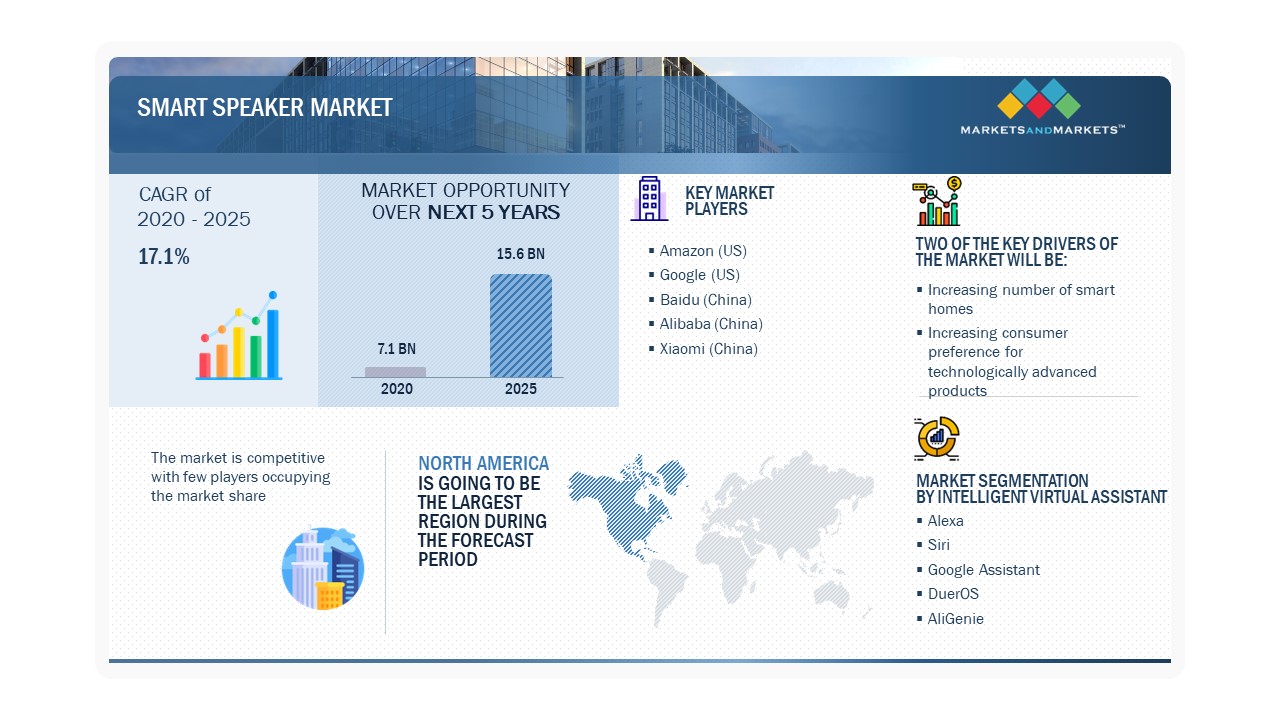Select Google Assistant in segmentation list

coord(983,570)
